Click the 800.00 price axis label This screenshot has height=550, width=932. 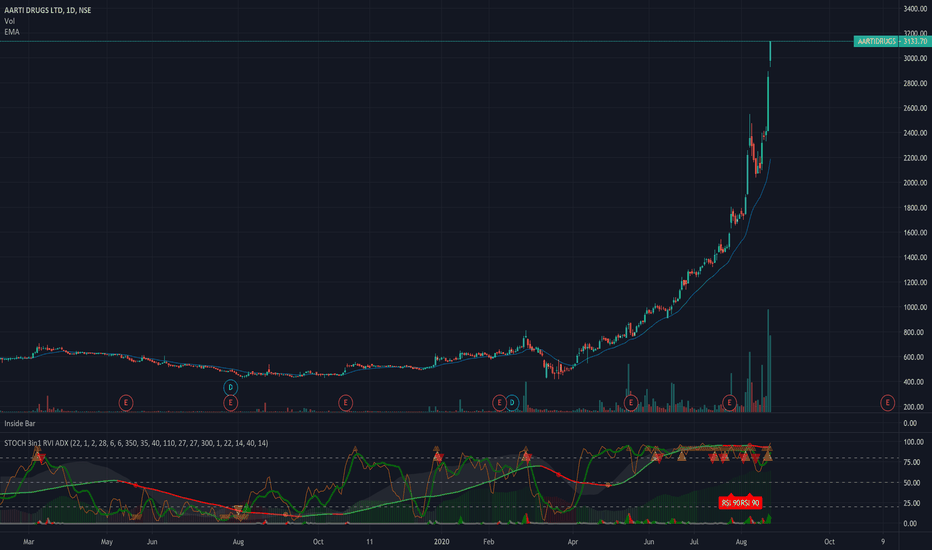click(915, 332)
